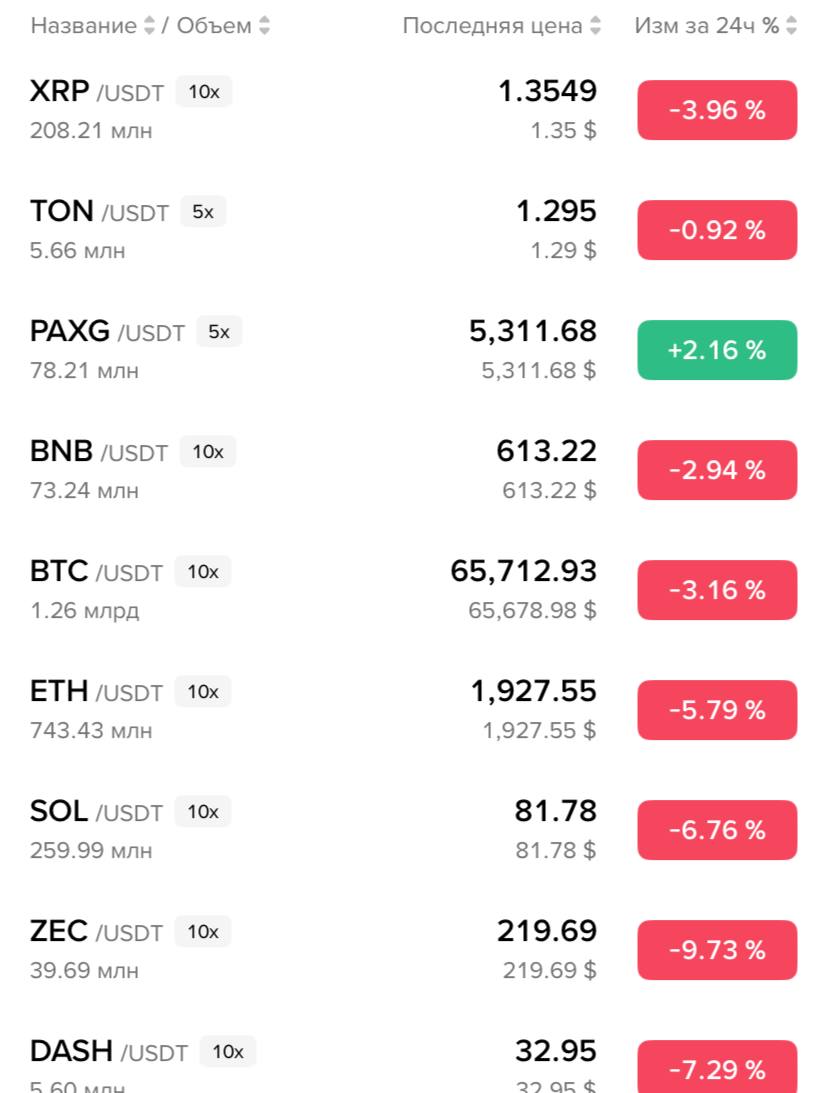
Task: Tap the -6.76 % button for SOL
Action: [717, 830]
